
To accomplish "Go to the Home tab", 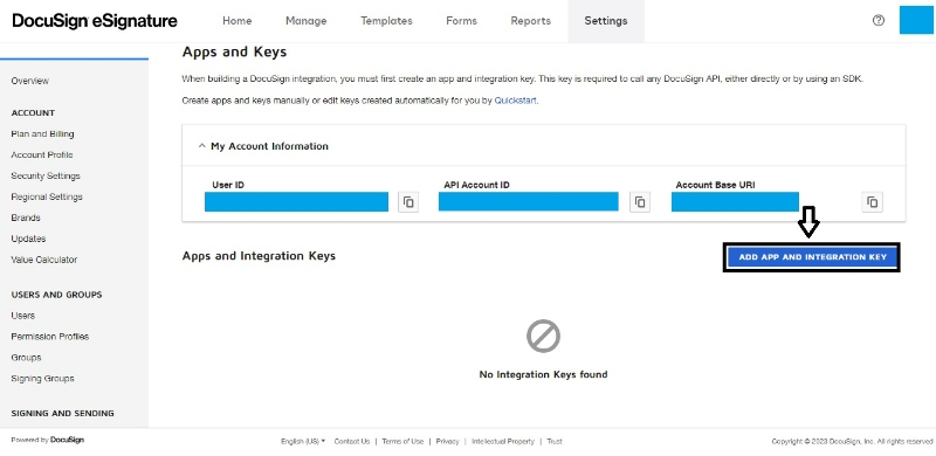I will (x=237, y=21).
